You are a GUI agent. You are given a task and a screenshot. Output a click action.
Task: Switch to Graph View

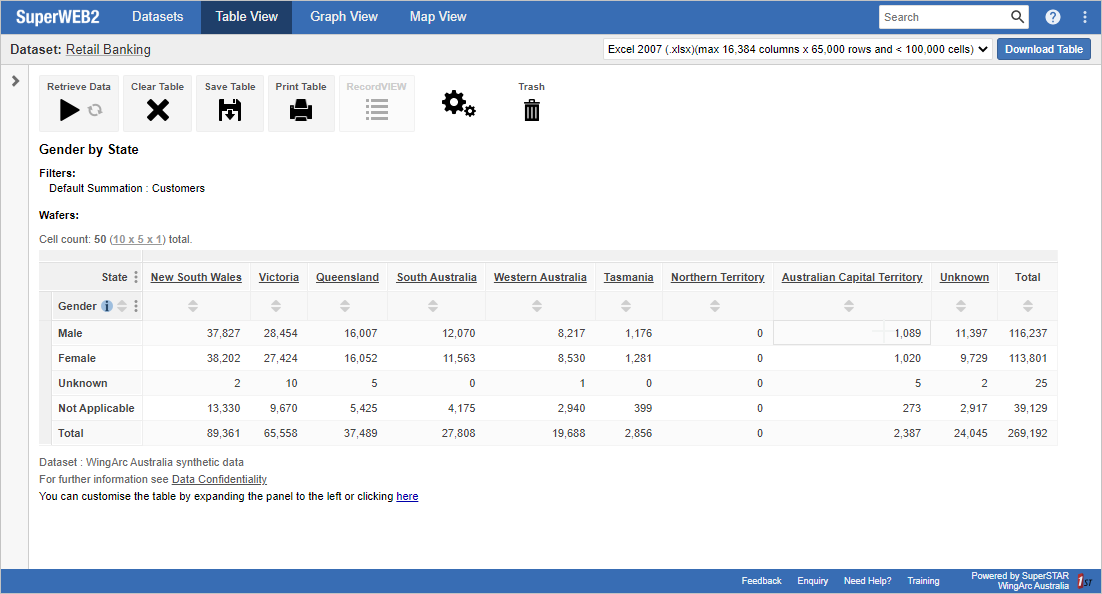[343, 16]
